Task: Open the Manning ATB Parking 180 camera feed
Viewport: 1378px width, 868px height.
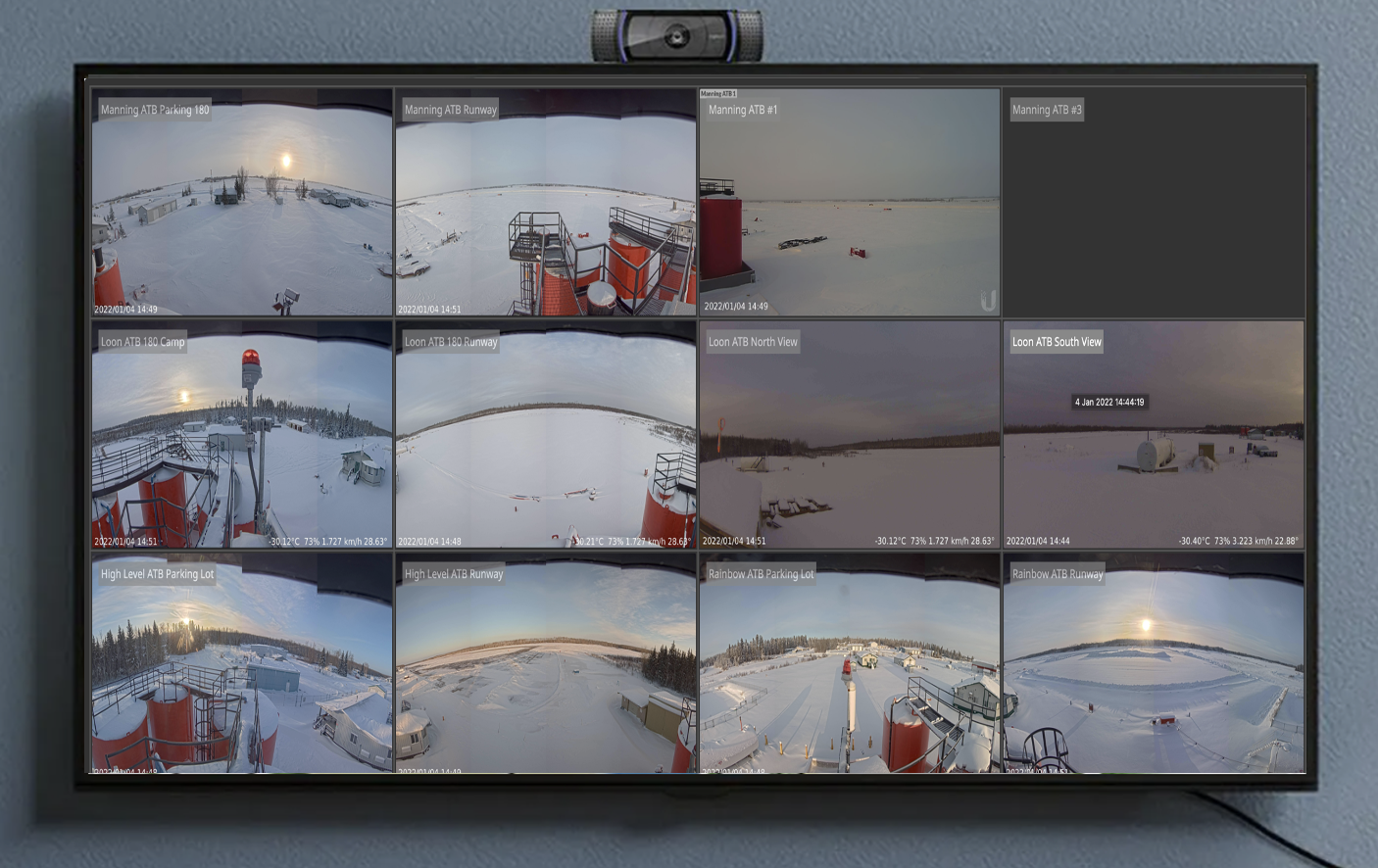Action: coord(242,202)
